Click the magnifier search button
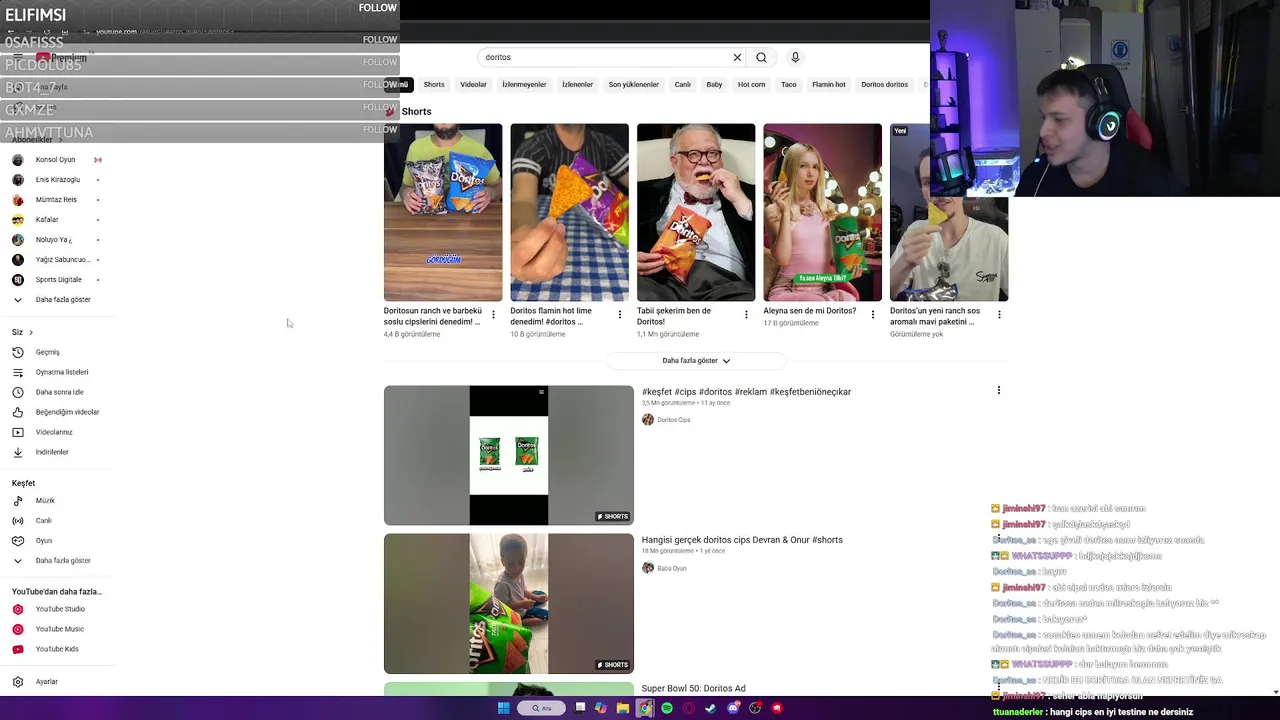1280x720 pixels. [x=762, y=57]
